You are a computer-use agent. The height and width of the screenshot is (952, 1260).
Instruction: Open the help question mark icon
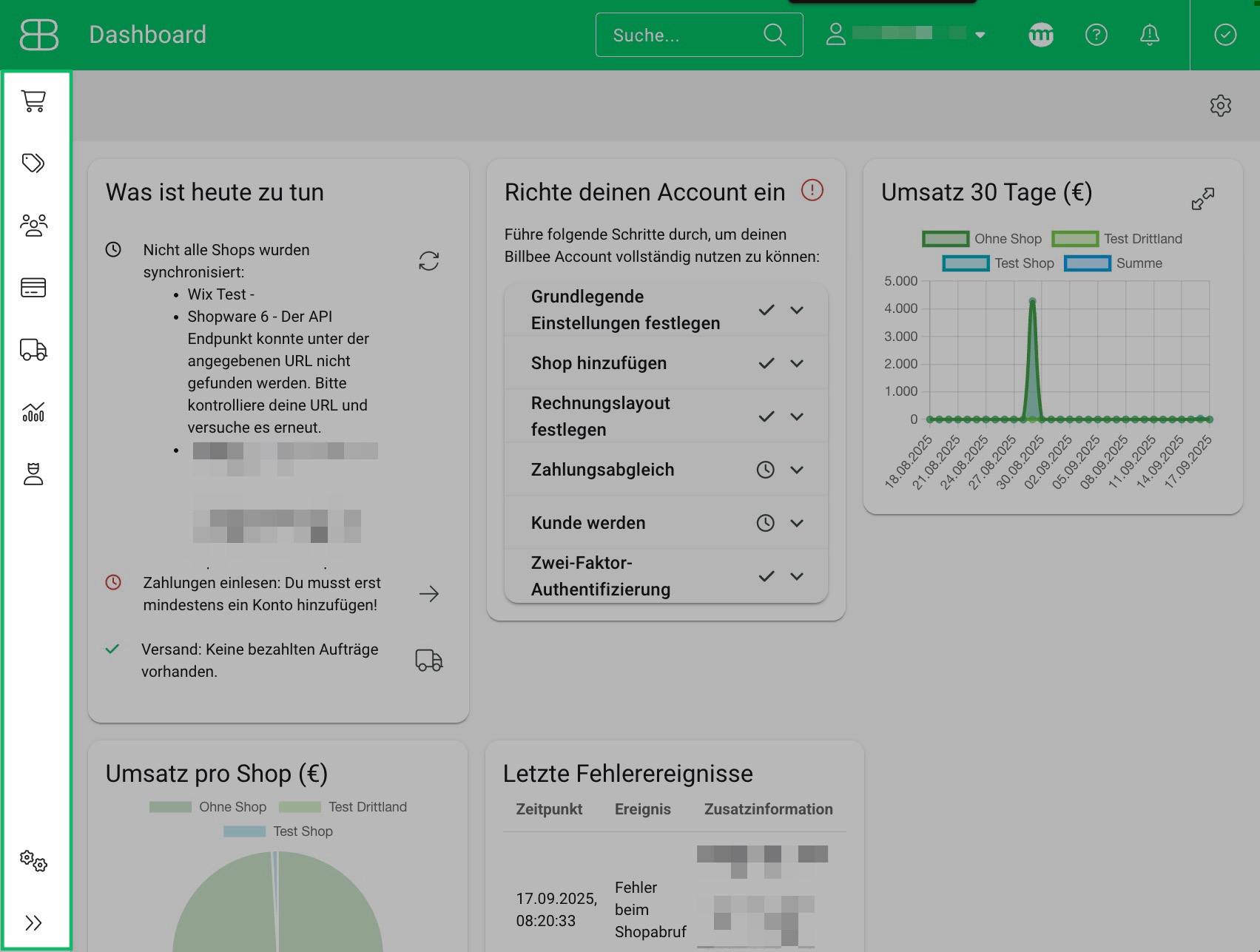click(1096, 35)
